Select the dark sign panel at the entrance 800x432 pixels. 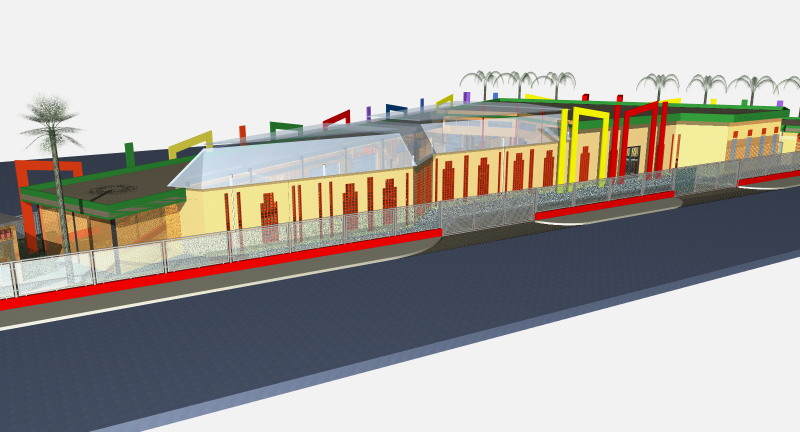click(634, 157)
